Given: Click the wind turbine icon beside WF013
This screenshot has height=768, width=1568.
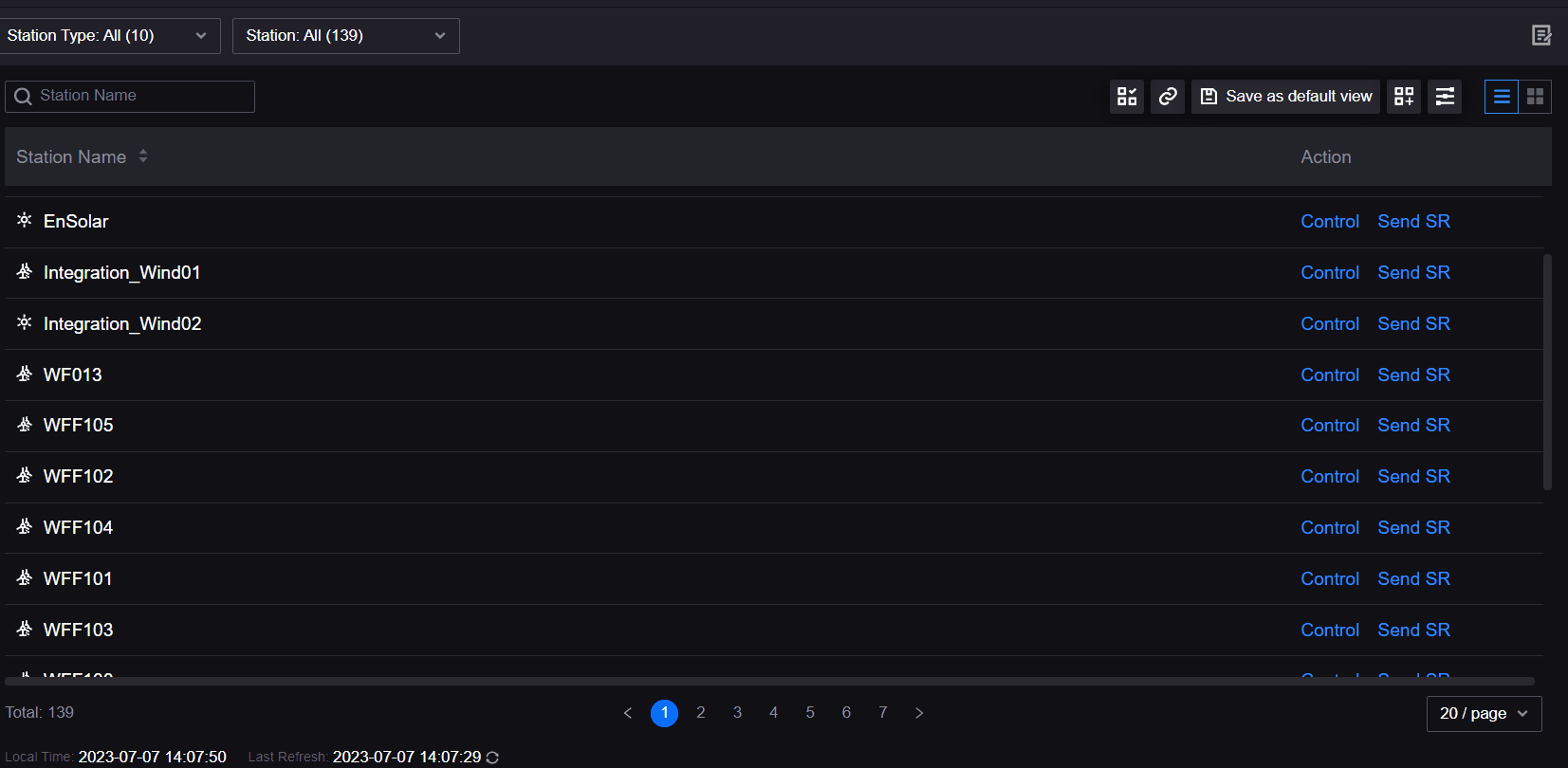Looking at the screenshot, I should (x=25, y=374).
